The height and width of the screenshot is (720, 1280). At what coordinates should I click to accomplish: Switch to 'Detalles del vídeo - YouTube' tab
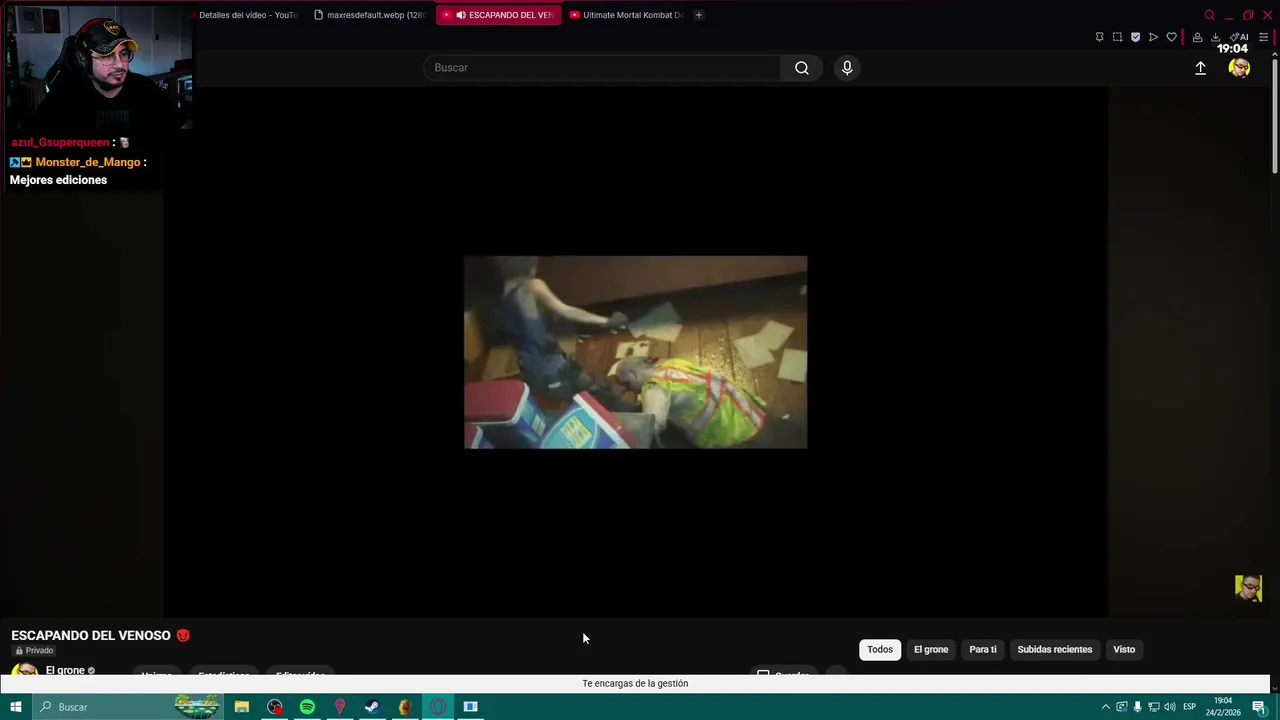[248, 15]
